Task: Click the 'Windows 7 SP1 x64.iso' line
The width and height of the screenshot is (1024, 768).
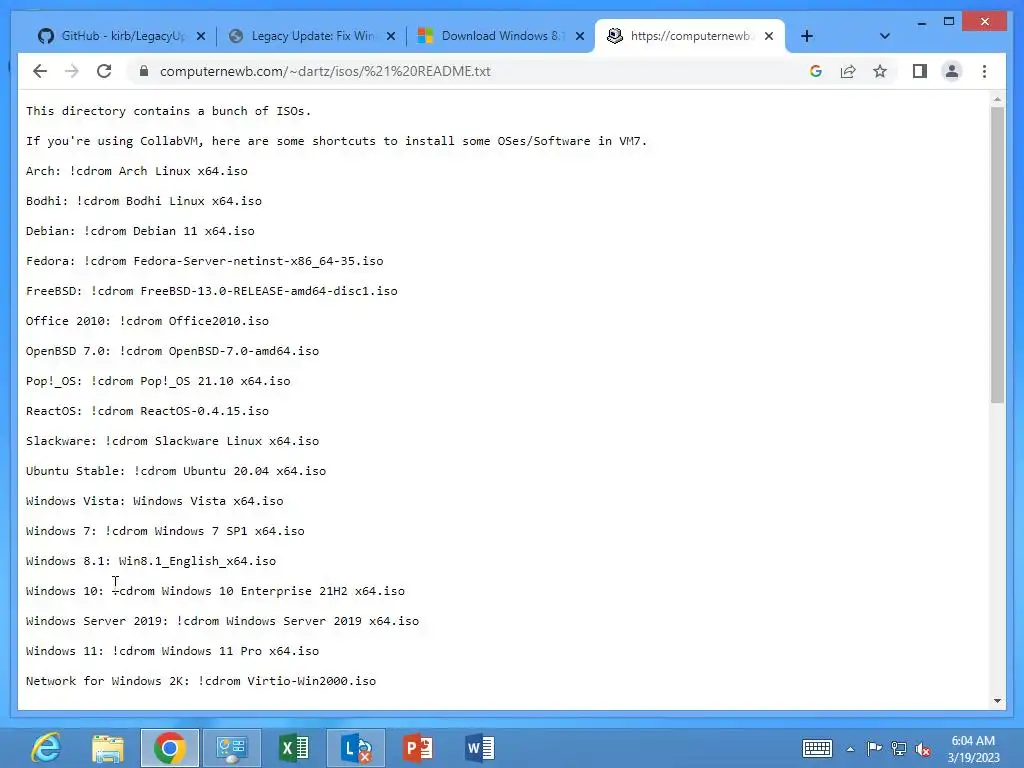Action: [165, 532]
